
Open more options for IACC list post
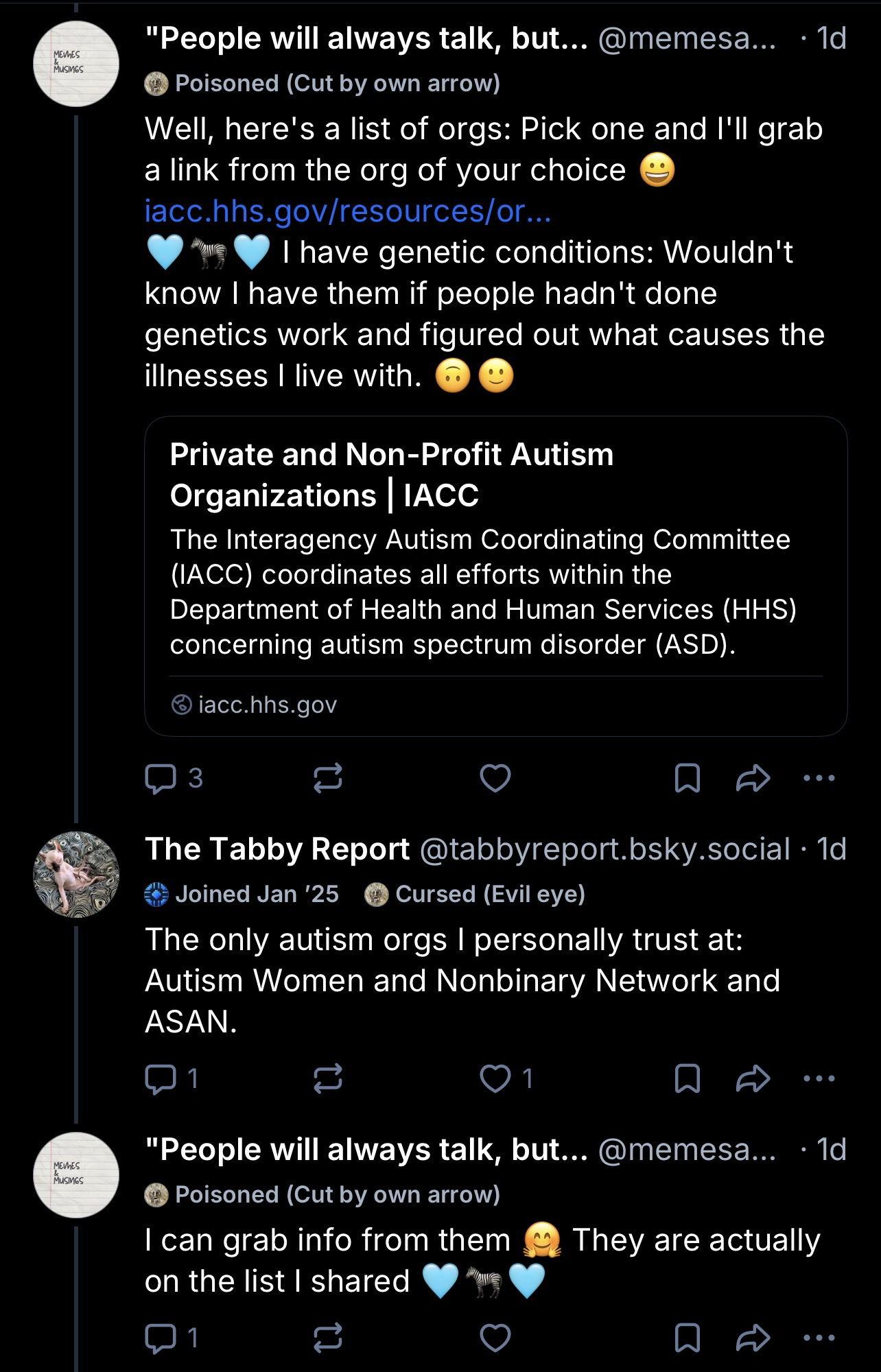pos(819,779)
